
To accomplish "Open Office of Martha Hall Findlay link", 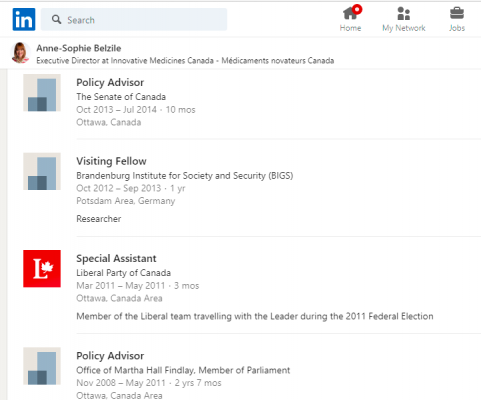I will click(x=183, y=370).
